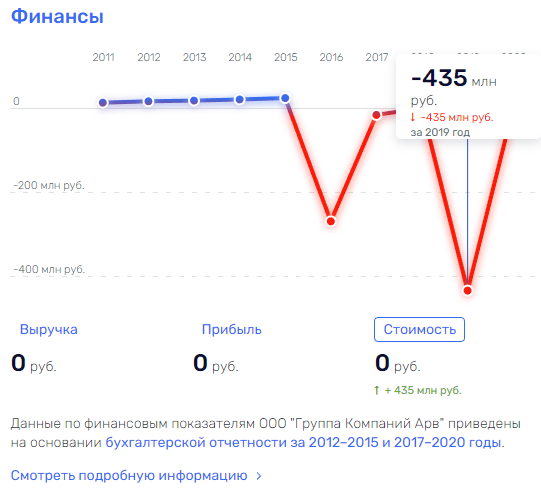Viewport: 541px width, 491px height.
Task: Click the 2011 data point on chart
Action: click(x=103, y=102)
